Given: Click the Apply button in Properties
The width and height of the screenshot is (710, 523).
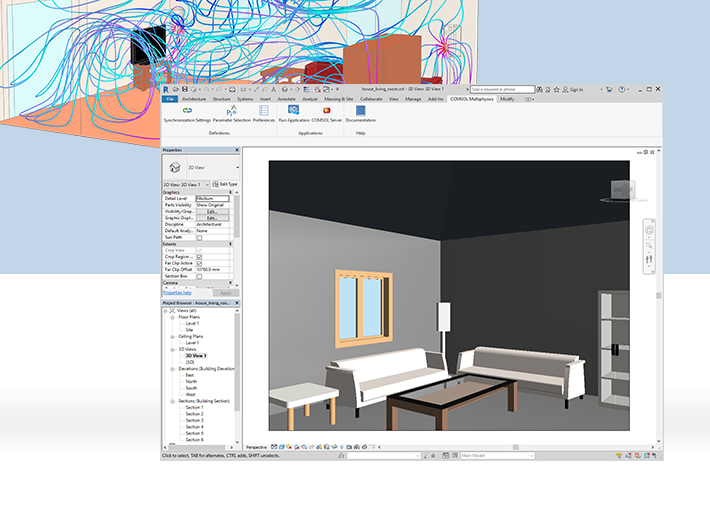Looking at the screenshot, I should coord(225,293).
